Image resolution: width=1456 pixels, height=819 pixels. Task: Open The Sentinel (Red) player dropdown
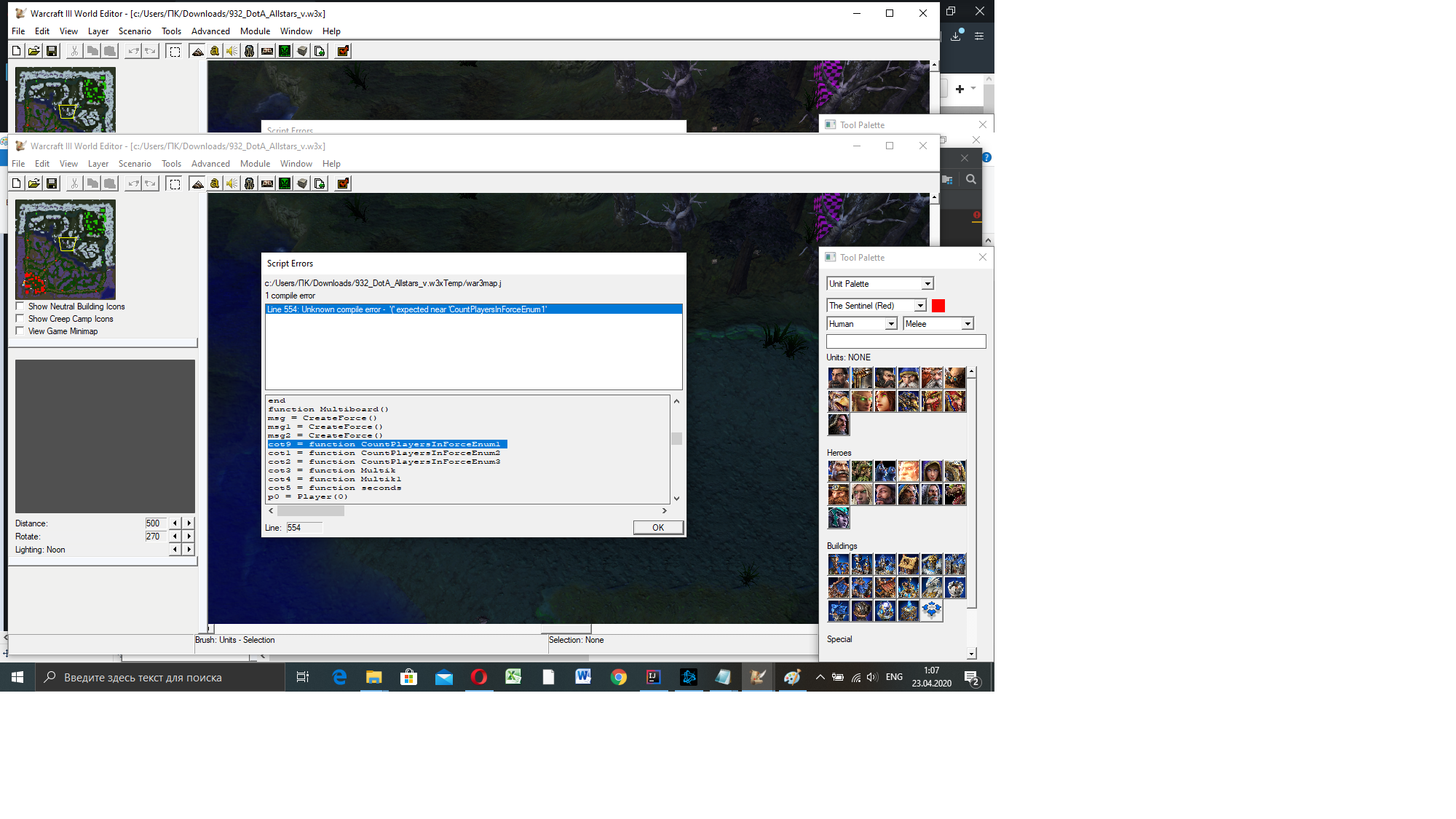919,306
